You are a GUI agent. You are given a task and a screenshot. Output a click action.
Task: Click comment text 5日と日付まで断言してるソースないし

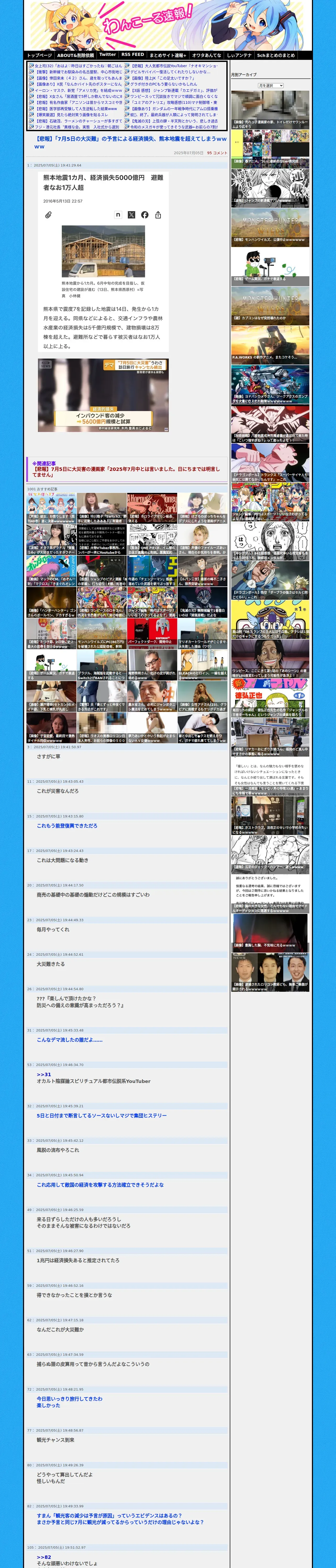pos(101,1116)
